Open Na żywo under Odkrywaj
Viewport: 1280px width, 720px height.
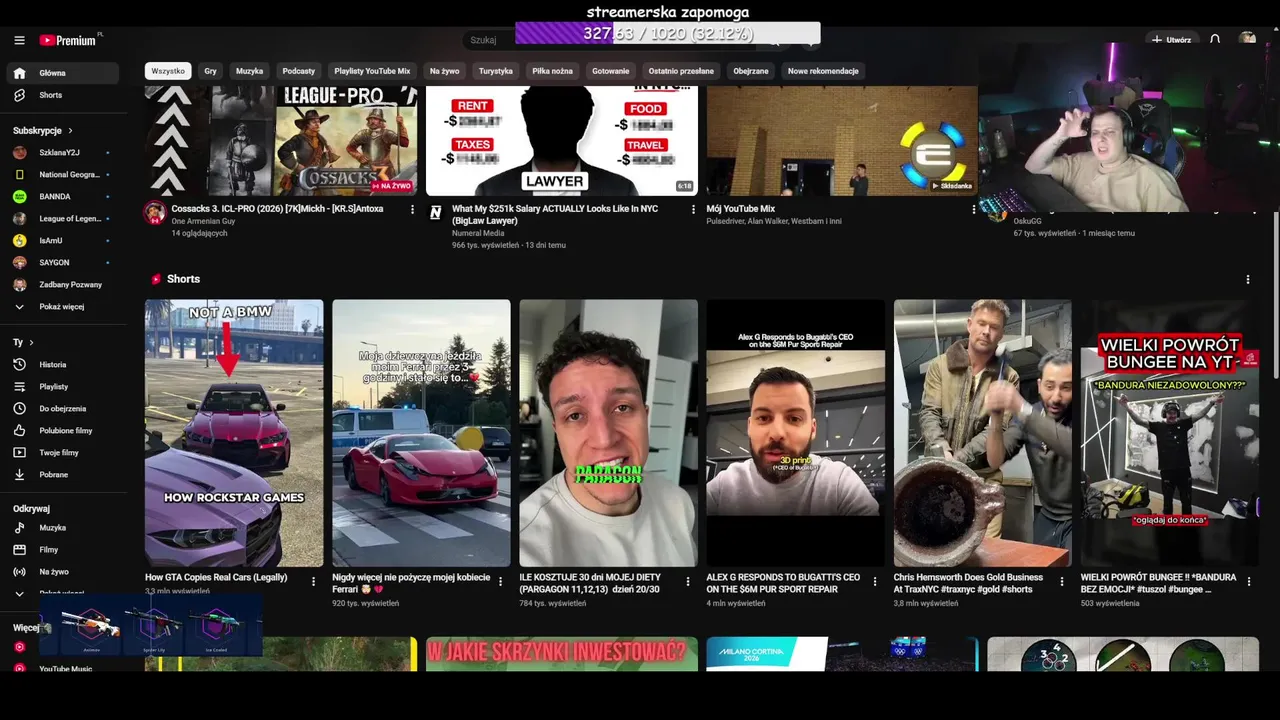click(x=62, y=572)
